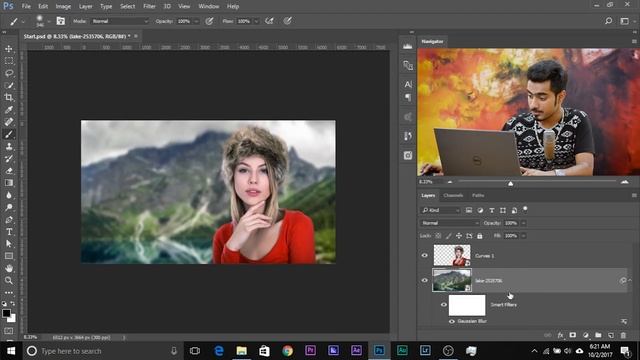Click the search icon in options bar

point(609,21)
